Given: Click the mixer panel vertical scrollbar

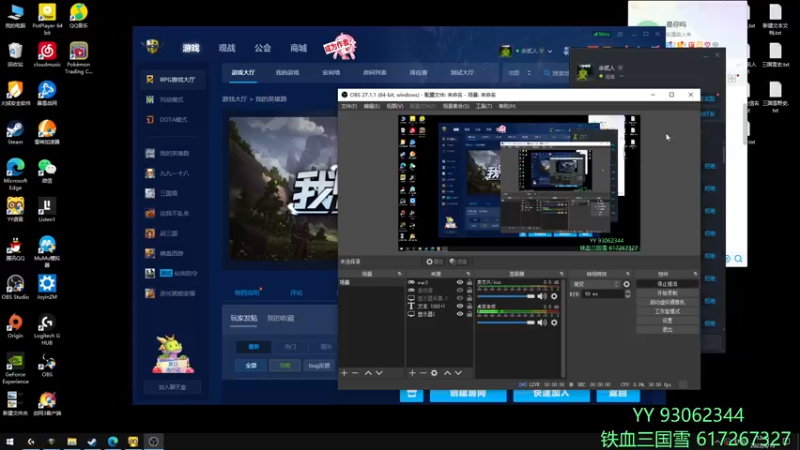Looking at the screenshot, I should (x=563, y=328).
